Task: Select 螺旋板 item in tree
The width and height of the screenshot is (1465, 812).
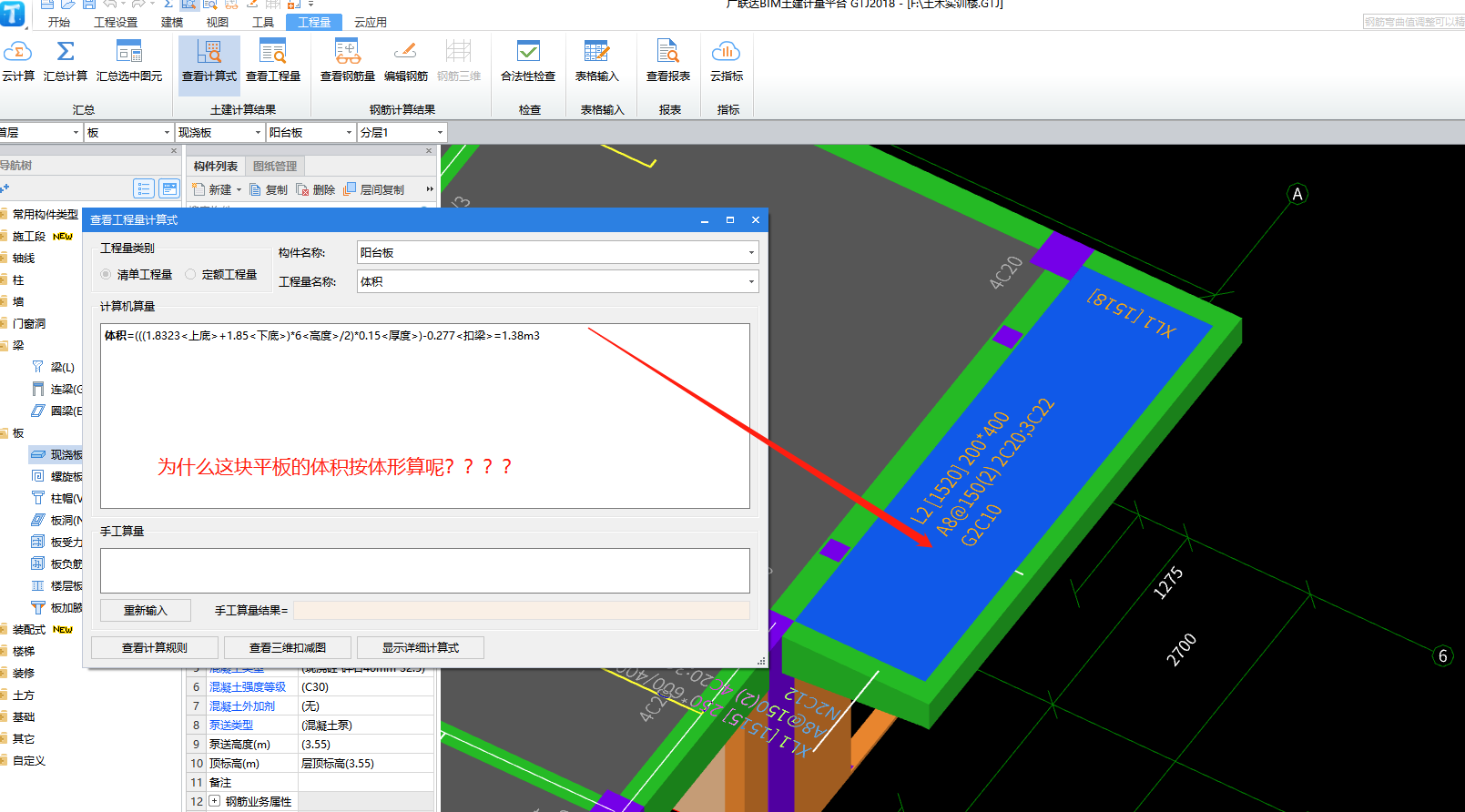Action: 56,476
